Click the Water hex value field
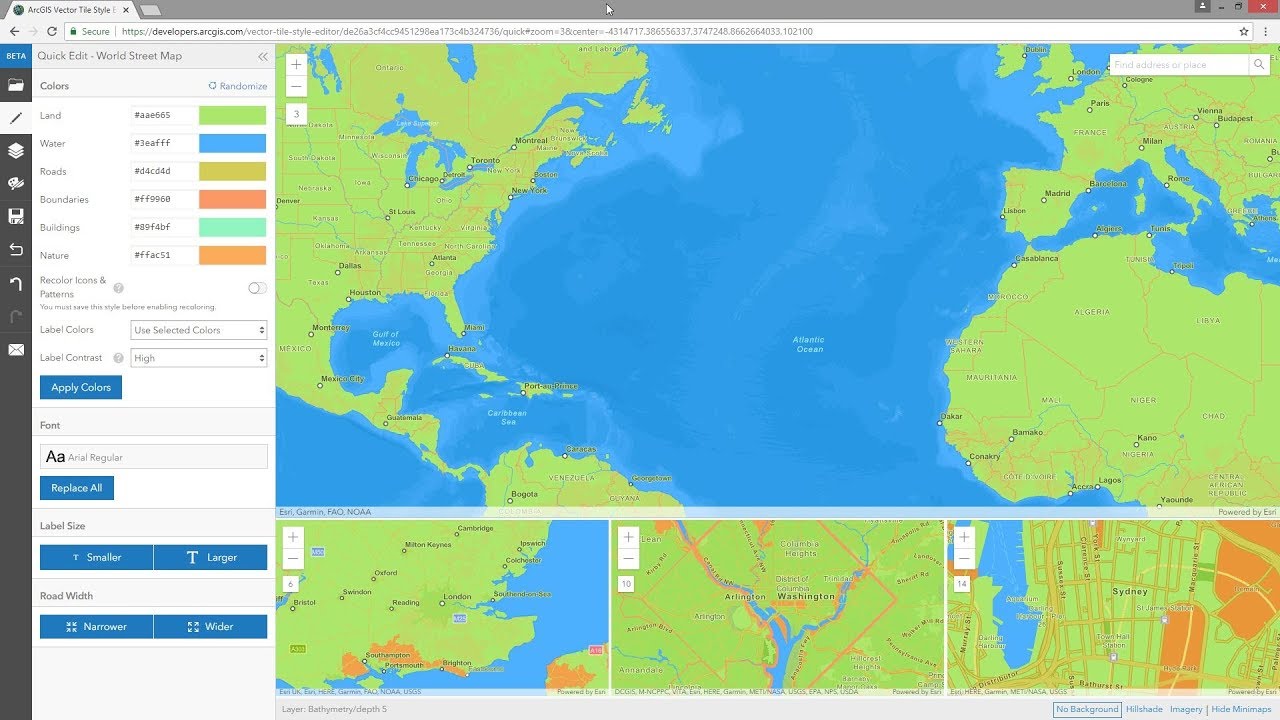The width and height of the screenshot is (1280, 720). tap(164, 144)
